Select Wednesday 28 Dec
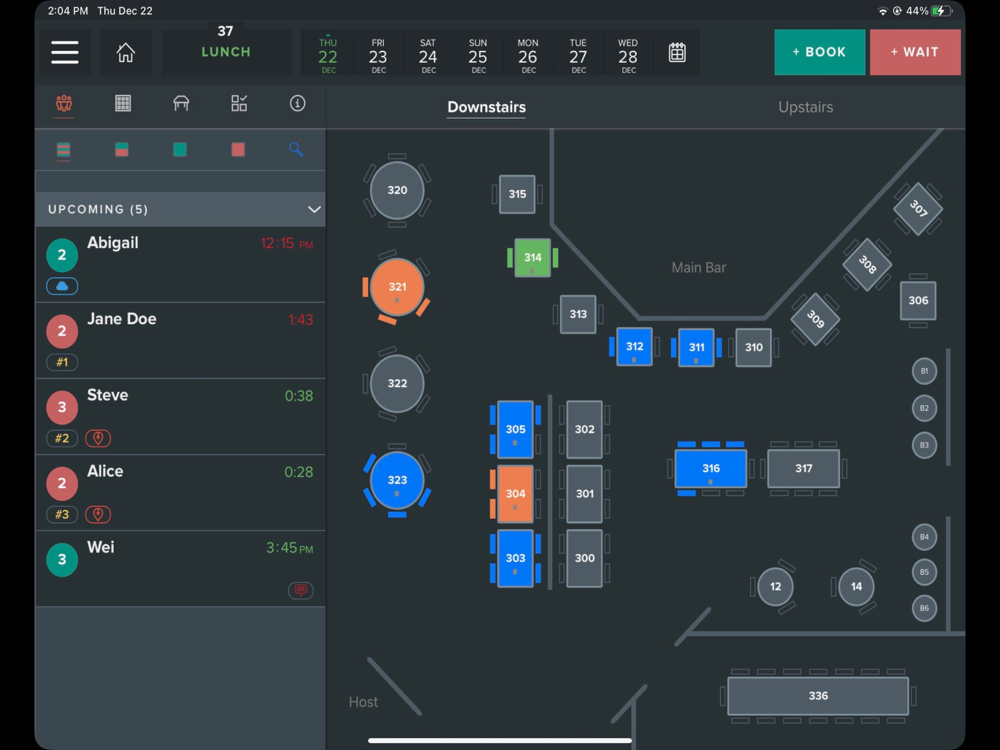Viewport: 1000px width, 750px height. (x=628, y=56)
